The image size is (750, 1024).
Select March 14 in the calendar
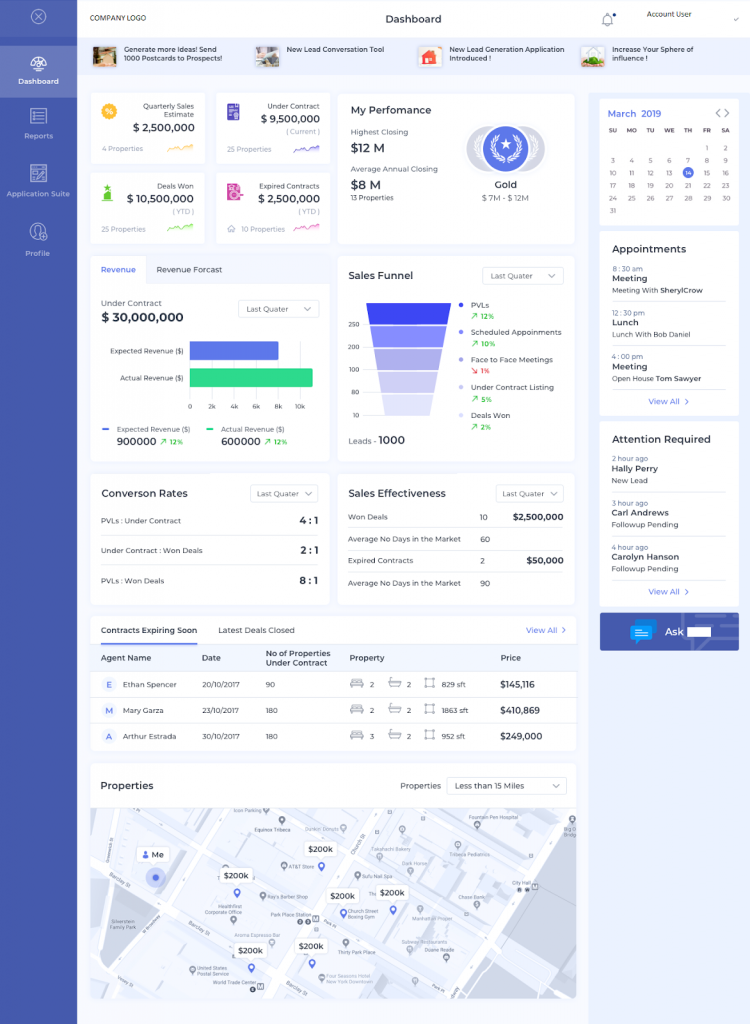pyautogui.click(x=688, y=173)
